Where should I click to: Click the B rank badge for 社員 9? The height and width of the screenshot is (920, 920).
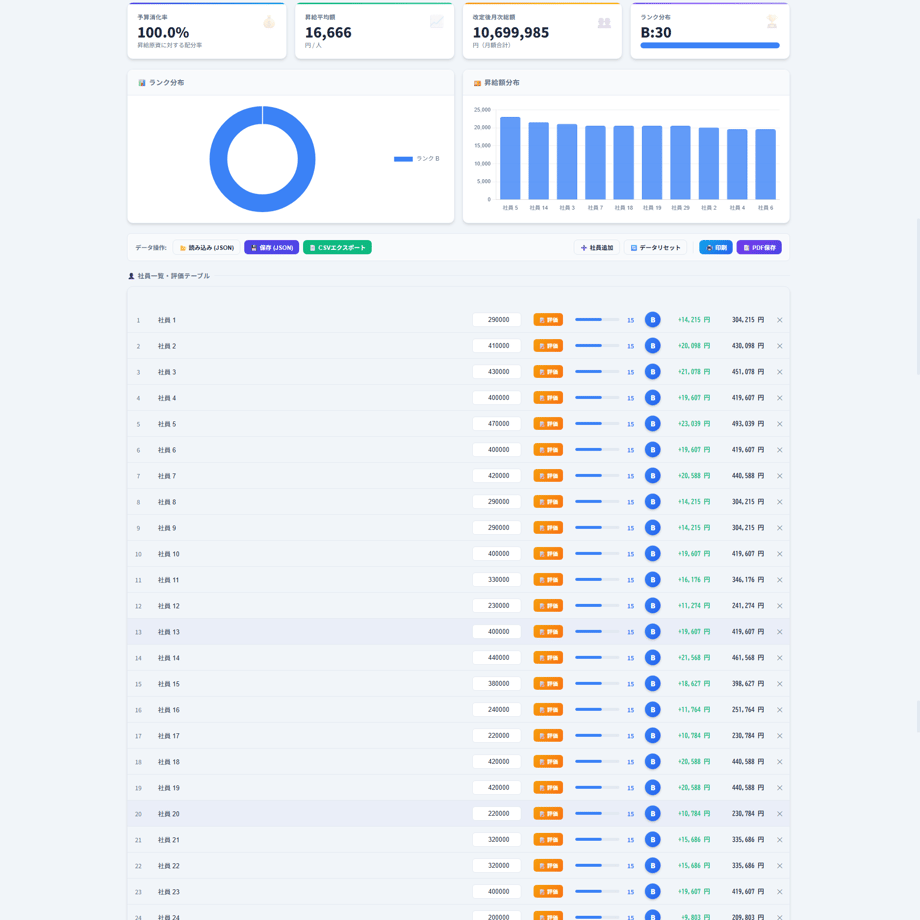pyautogui.click(x=652, y=528)
